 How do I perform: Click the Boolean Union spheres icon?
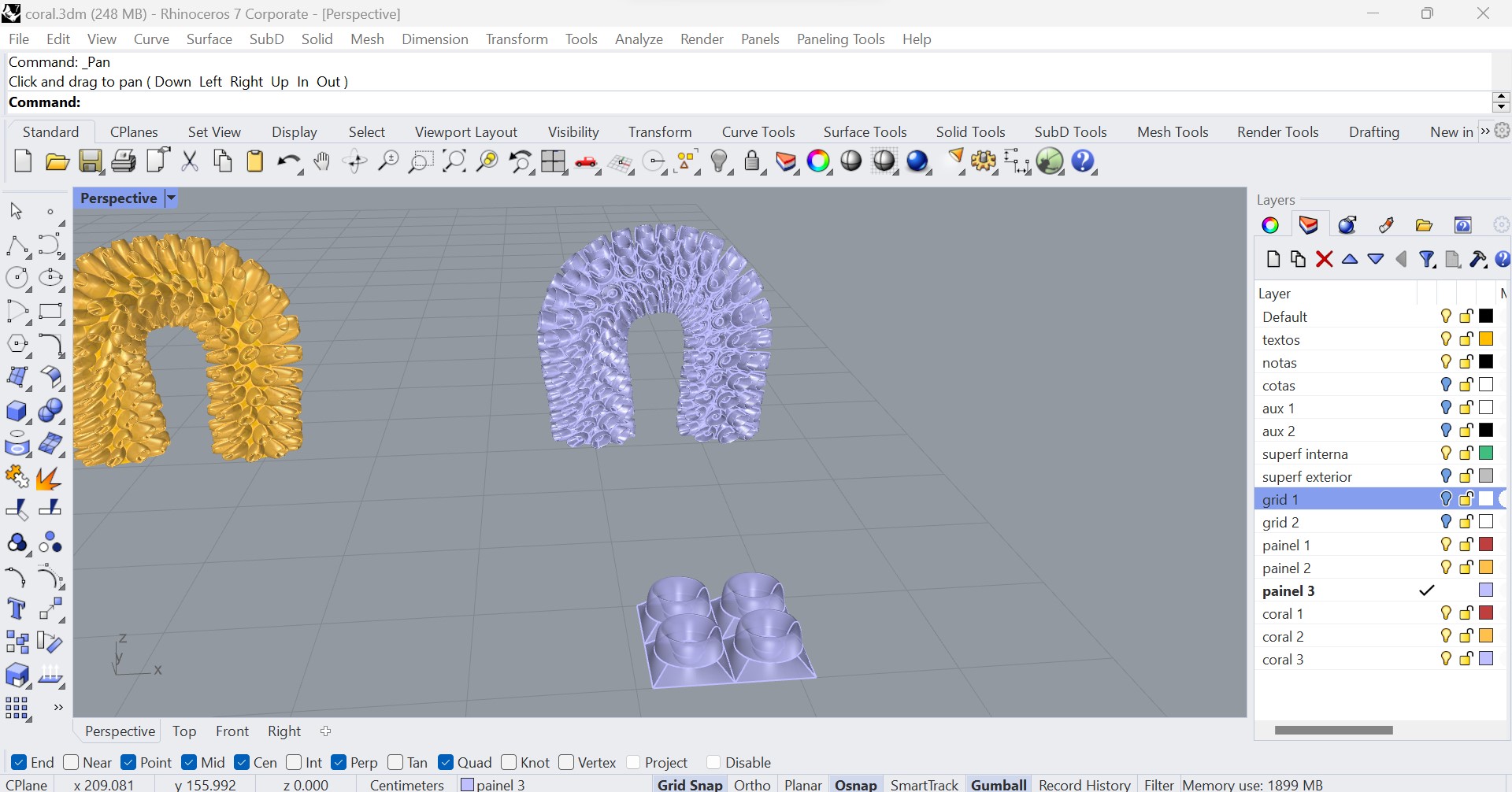[x=50, y=411]
